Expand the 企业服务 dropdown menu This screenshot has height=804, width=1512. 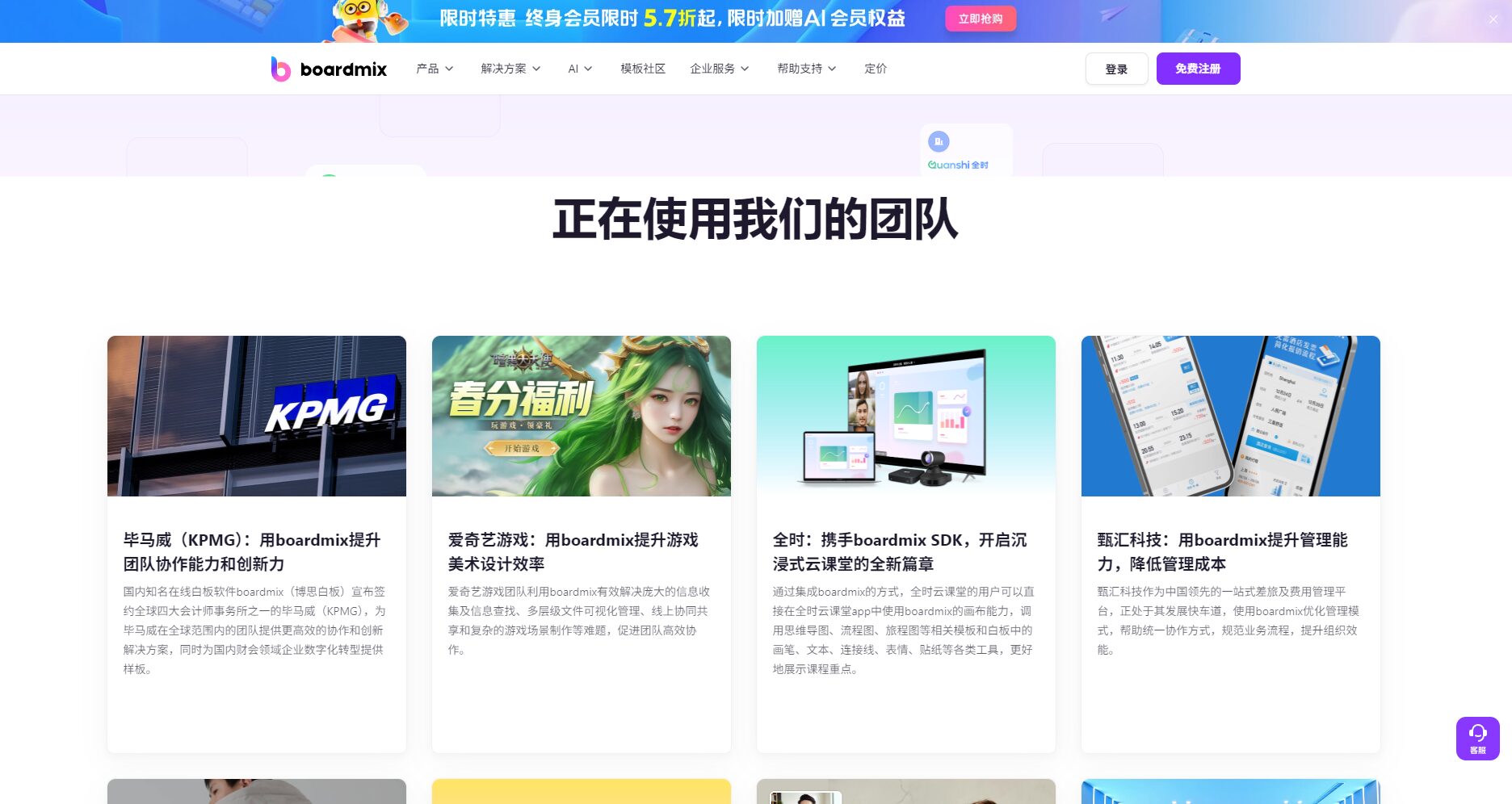click(x=719, y=69)
